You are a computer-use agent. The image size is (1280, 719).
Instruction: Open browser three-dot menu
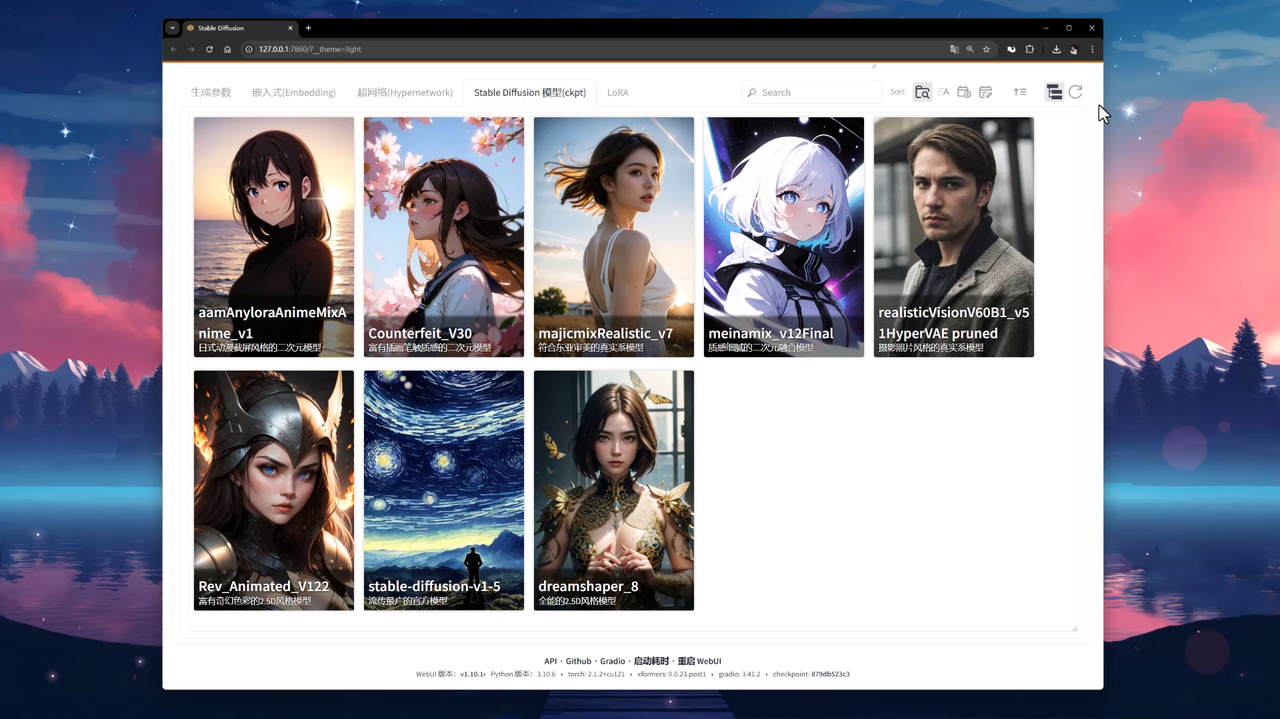point(1092,49)
